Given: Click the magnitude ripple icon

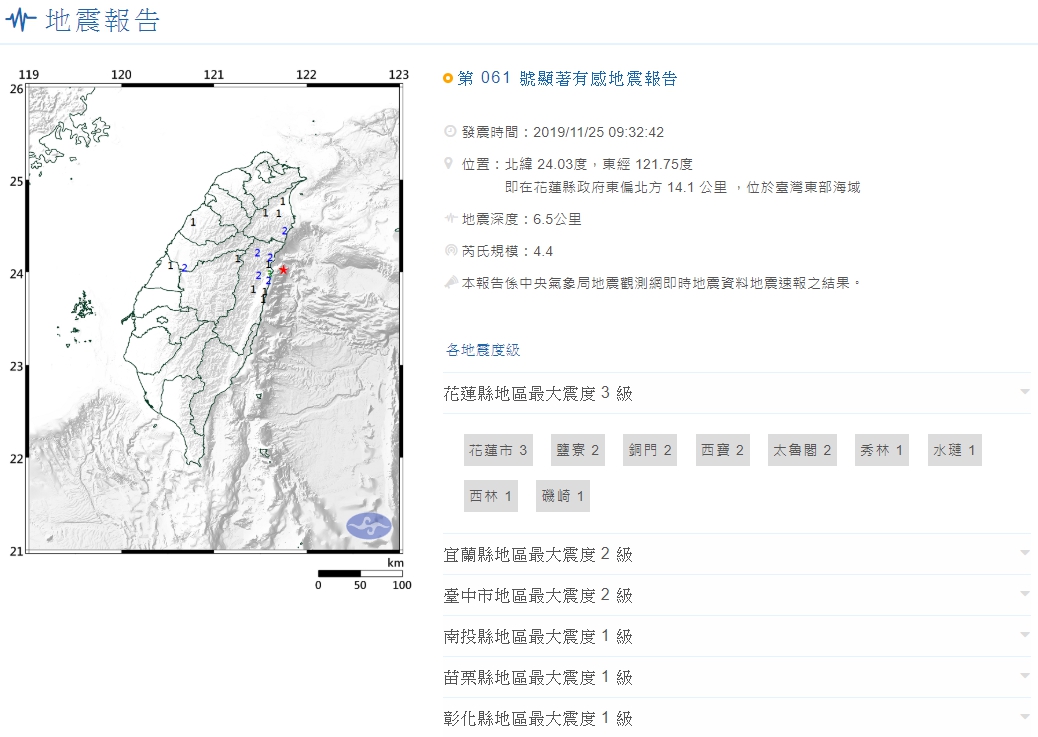Looking at the screenshot, I should 449,251.
